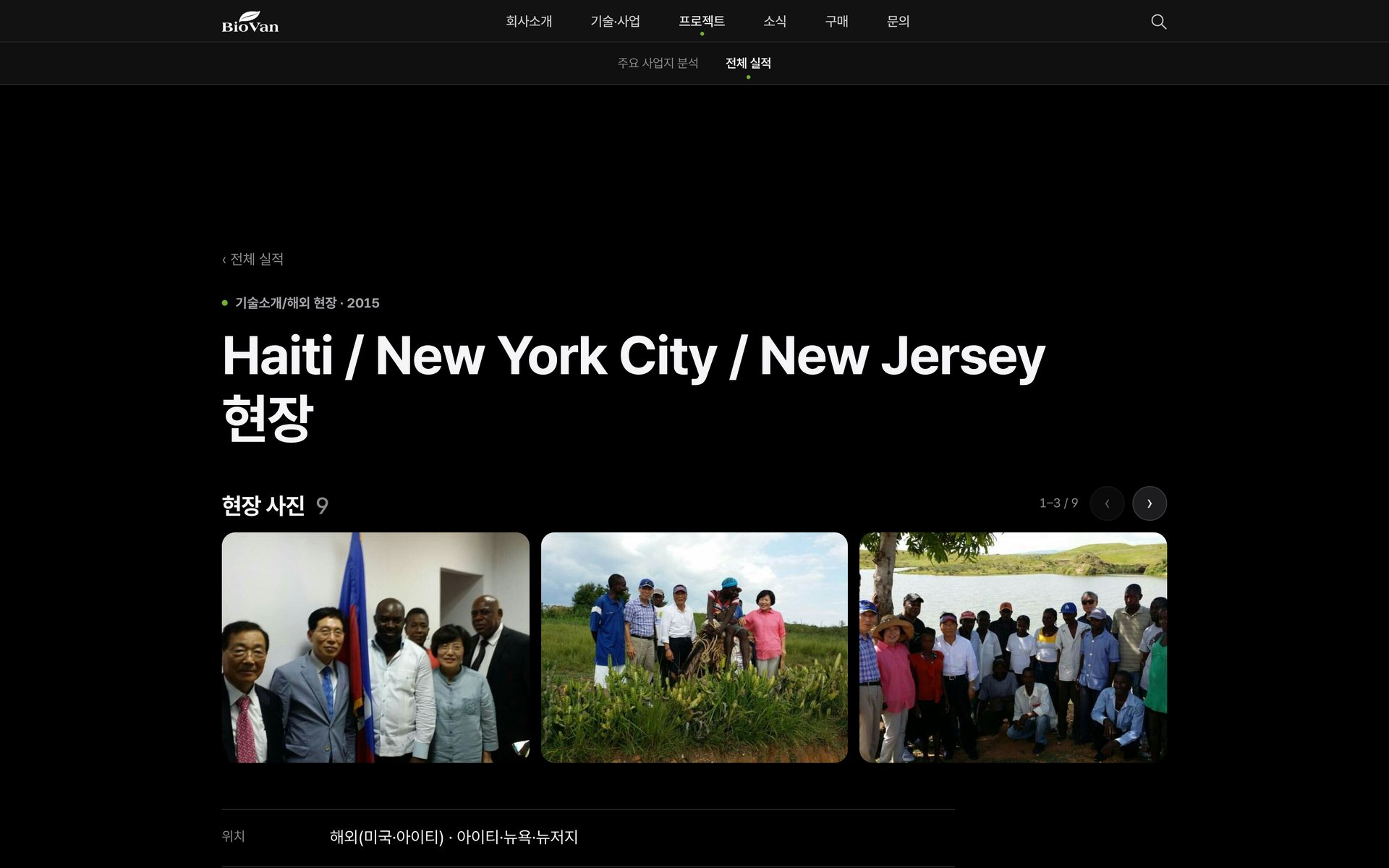Switch to 주요 사업지 분석 tab

click(x=658, y=63)
